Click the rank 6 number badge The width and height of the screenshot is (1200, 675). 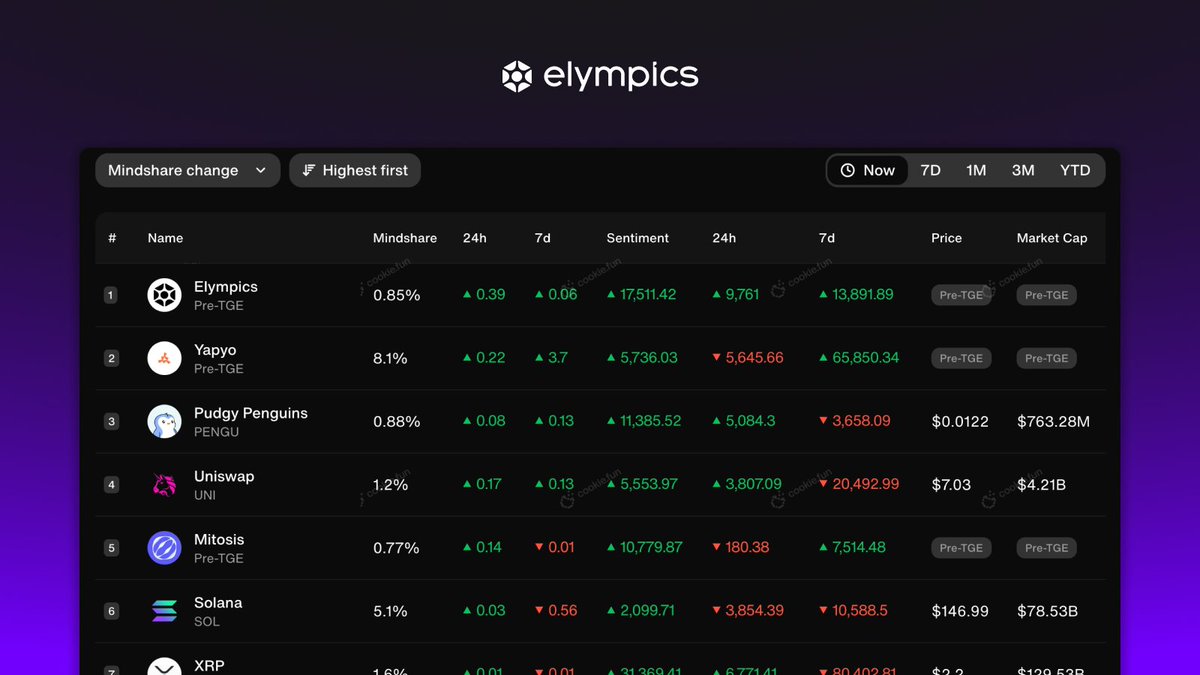coord(111,610)
